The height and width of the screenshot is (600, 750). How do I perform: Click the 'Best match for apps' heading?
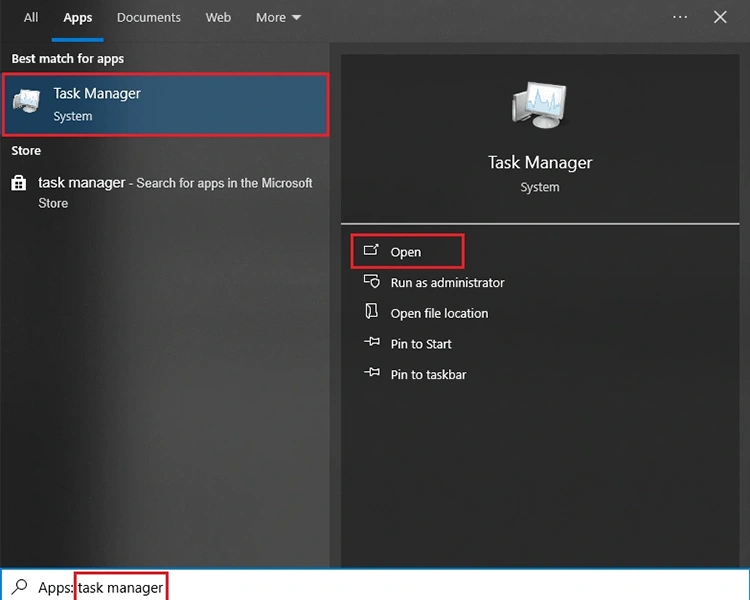pos(68,59)
